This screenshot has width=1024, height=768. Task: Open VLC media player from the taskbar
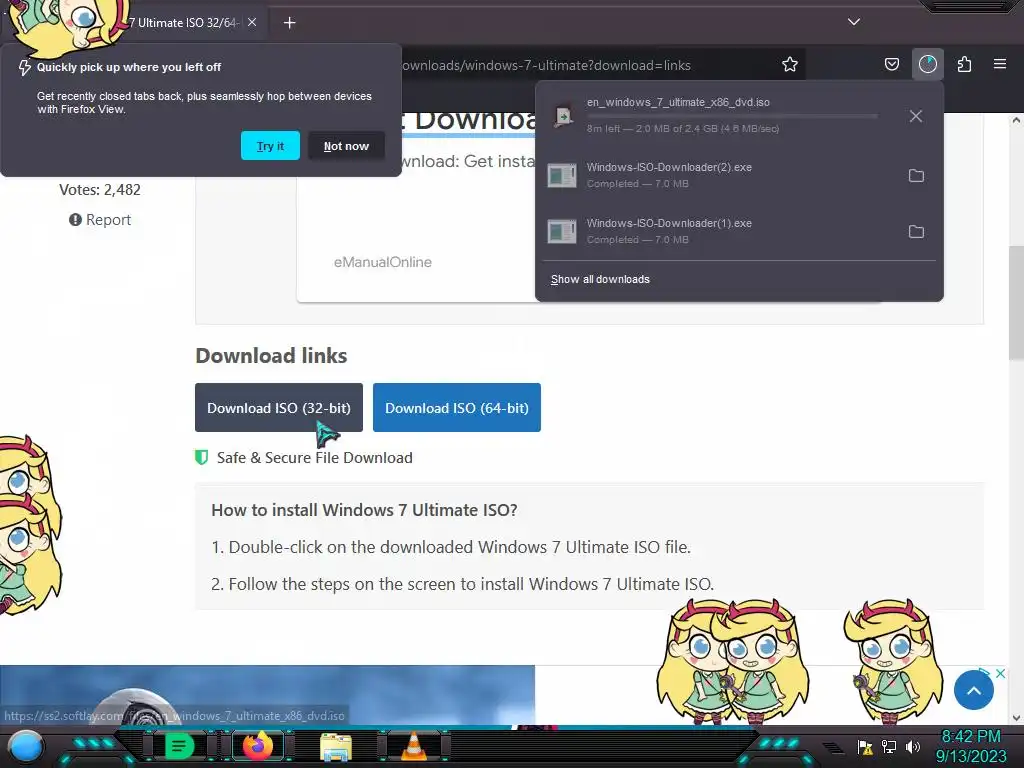tap(413, 746)
